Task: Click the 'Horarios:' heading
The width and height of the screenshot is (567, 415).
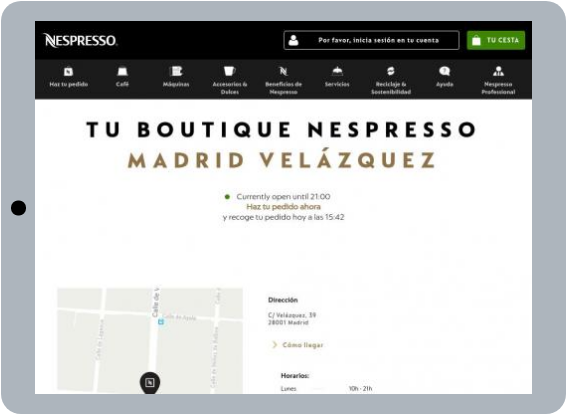Action: coord(295,376)
